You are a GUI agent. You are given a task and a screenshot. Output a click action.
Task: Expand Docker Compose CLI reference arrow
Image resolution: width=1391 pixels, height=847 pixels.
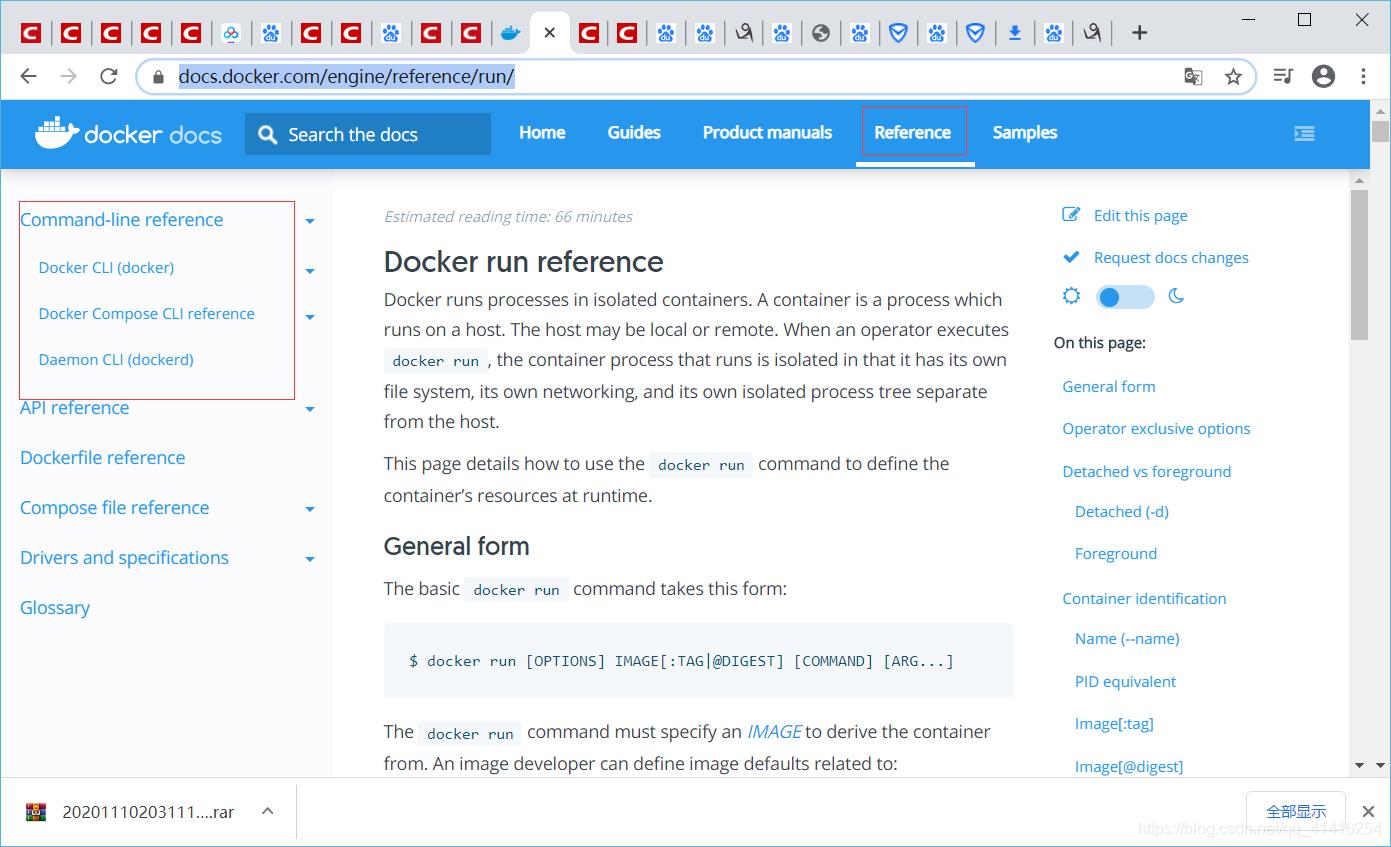tap(310, 316)
